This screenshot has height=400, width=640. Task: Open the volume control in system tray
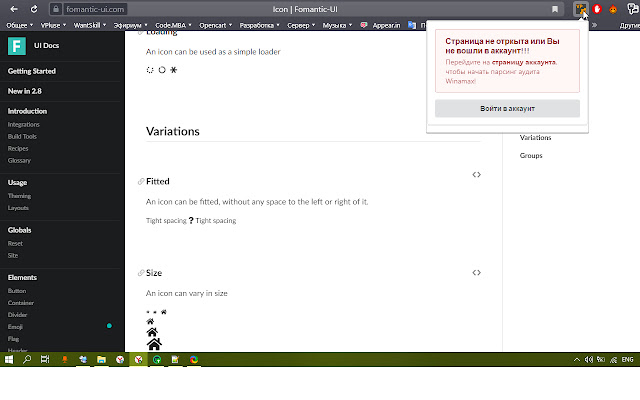pyautogui.click(x=589, y=360)
